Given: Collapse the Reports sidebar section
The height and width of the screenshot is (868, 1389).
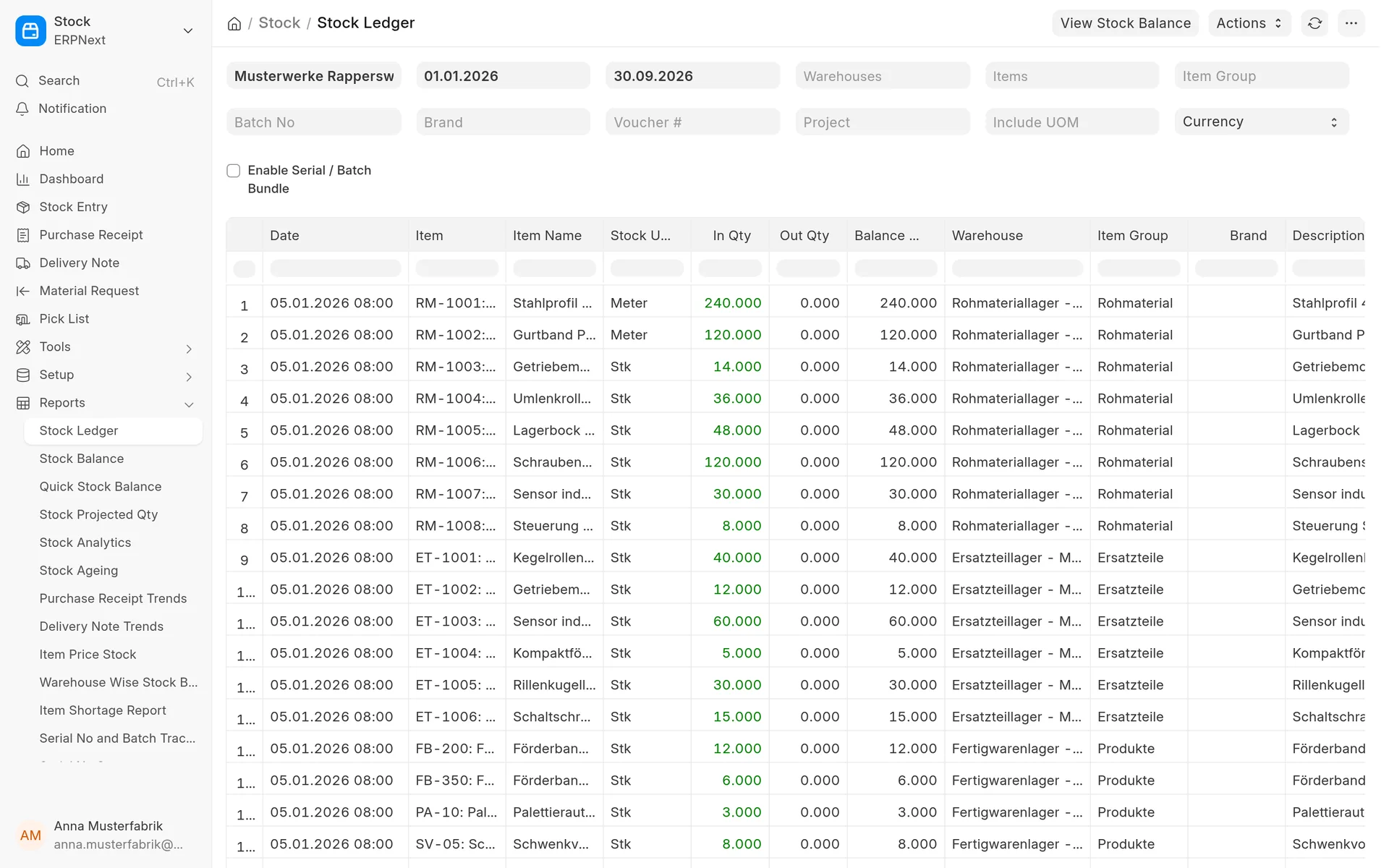Looking at the screenshot, I should point(189,404).
